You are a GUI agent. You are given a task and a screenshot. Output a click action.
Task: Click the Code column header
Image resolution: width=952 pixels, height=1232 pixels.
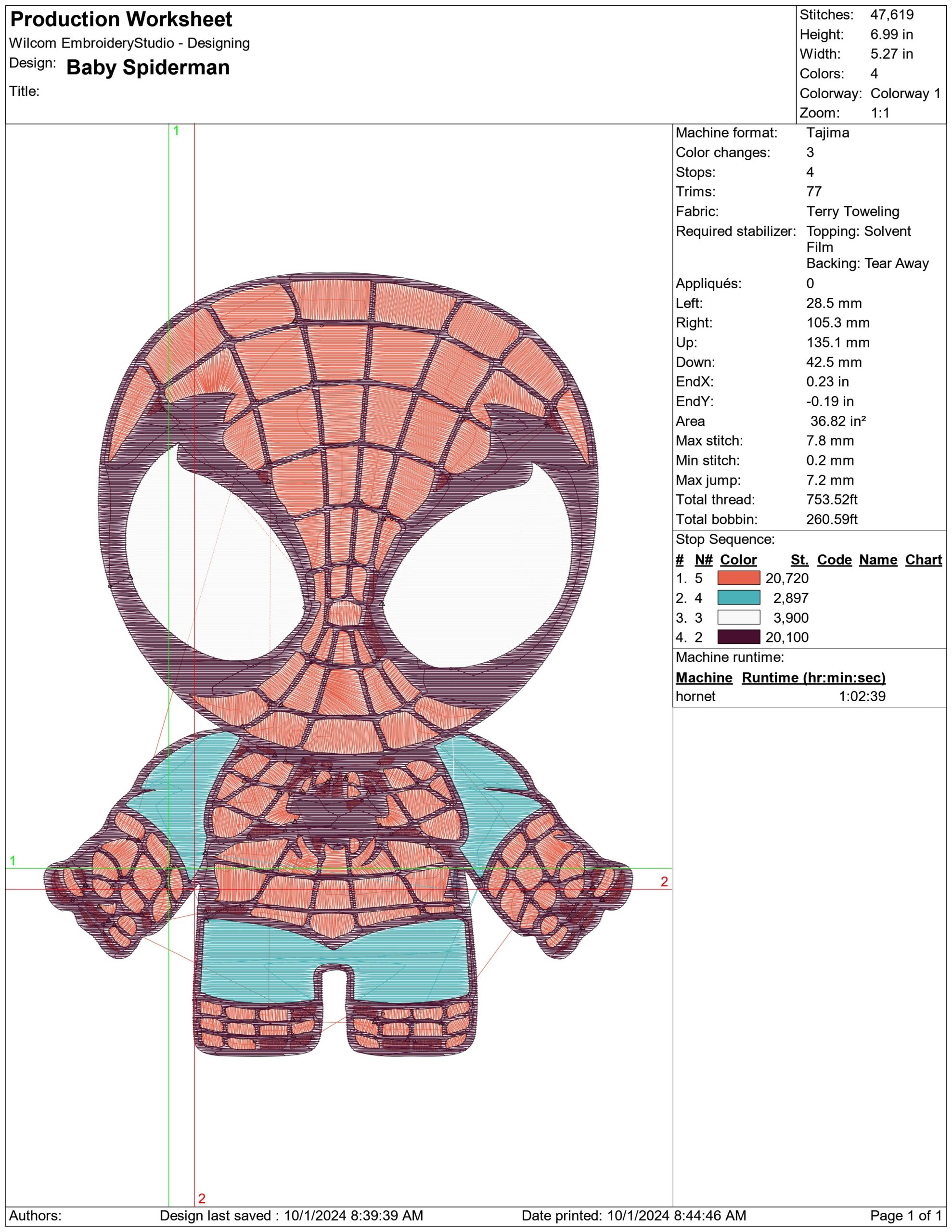(834, 560)
